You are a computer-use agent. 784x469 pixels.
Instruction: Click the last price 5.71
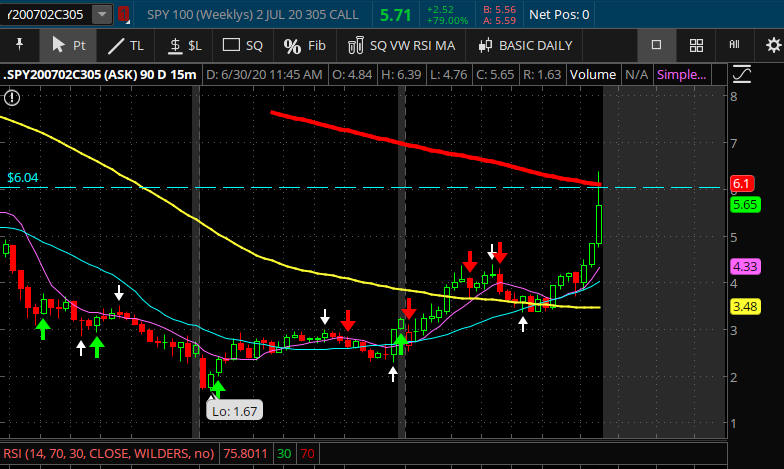395,15
